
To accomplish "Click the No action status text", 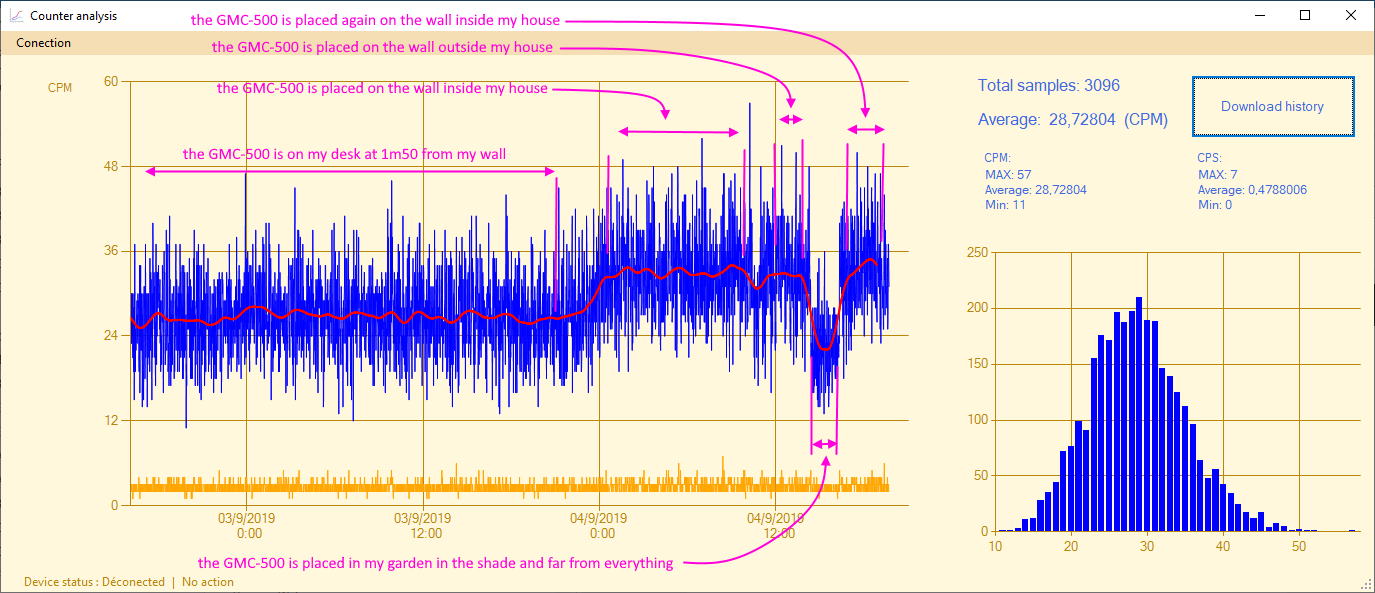I will pos(208,582).
